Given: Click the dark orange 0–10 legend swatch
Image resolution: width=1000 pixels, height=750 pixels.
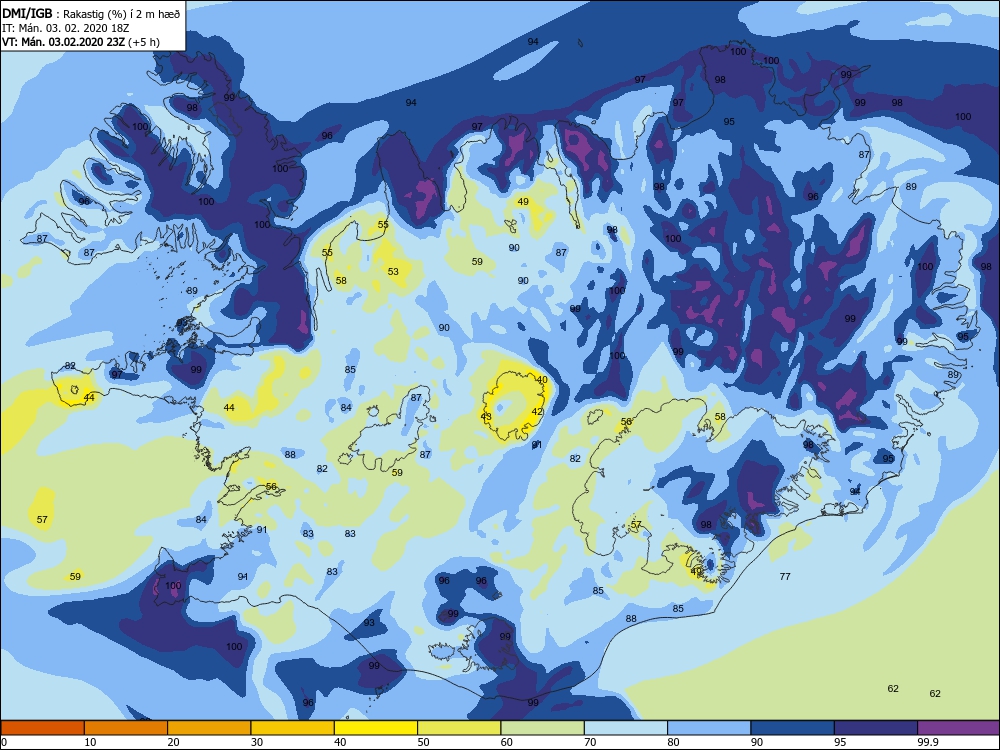Looking at the screenshot, I should point(42,728).
